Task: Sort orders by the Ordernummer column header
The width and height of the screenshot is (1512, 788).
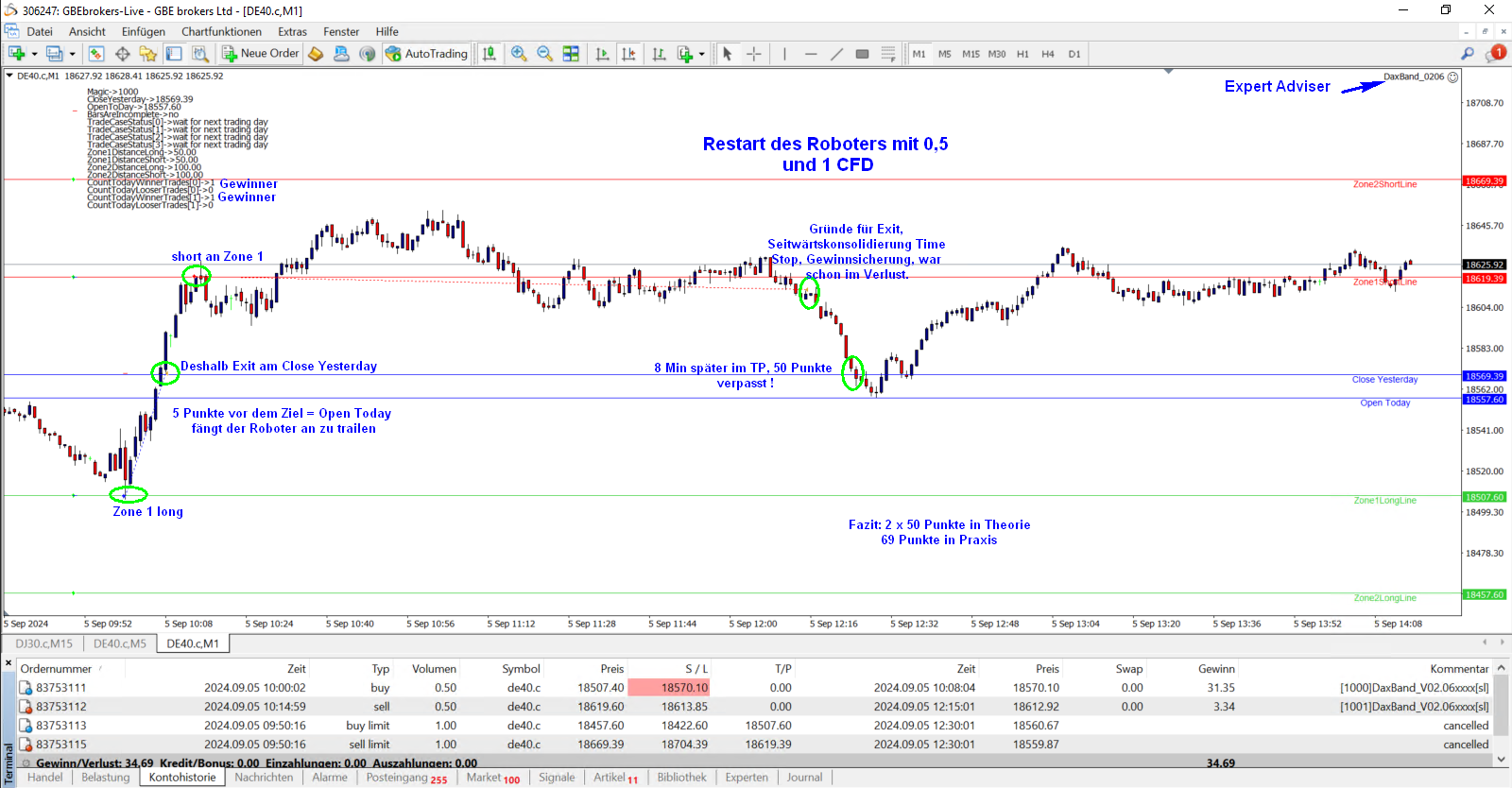Action: (57, 669)
